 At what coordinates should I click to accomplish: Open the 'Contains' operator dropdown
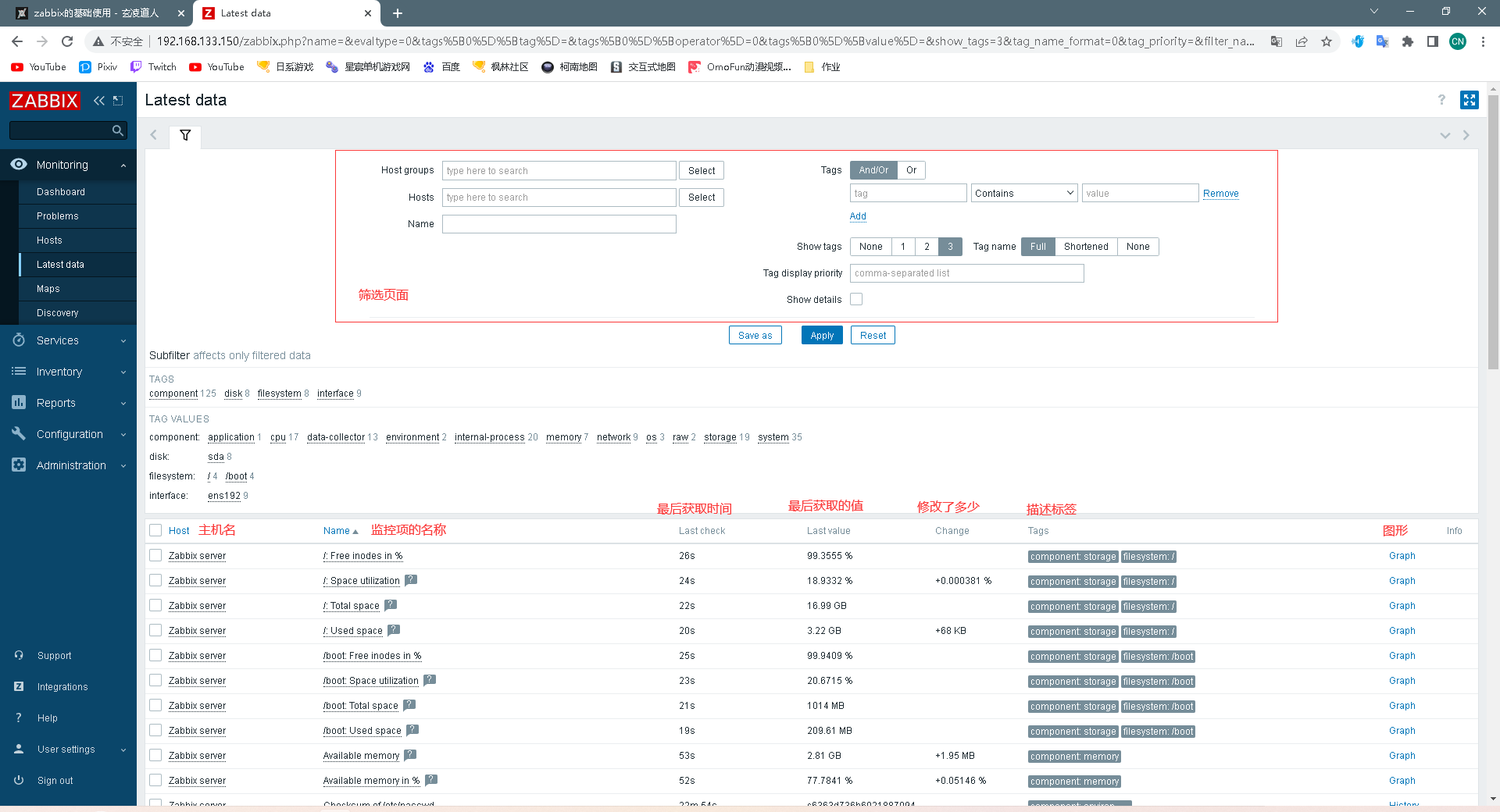pyautogui.click(x=1023, y=193)
